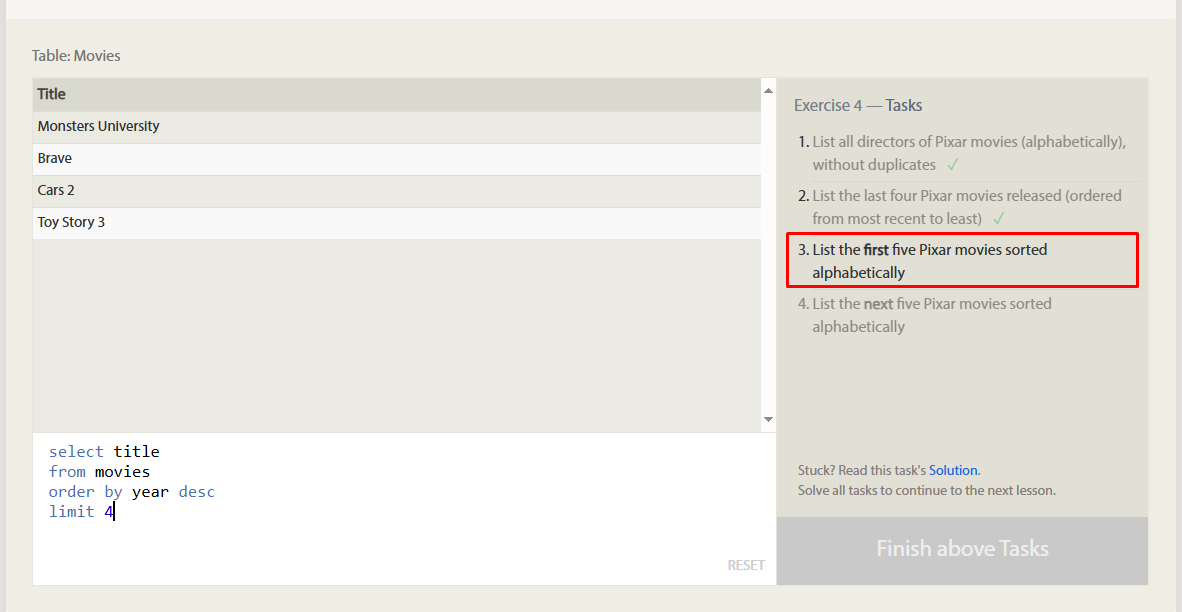Click the 'select title' line in editor
The width and height of the screenshot is (1182, 612).
104,452
